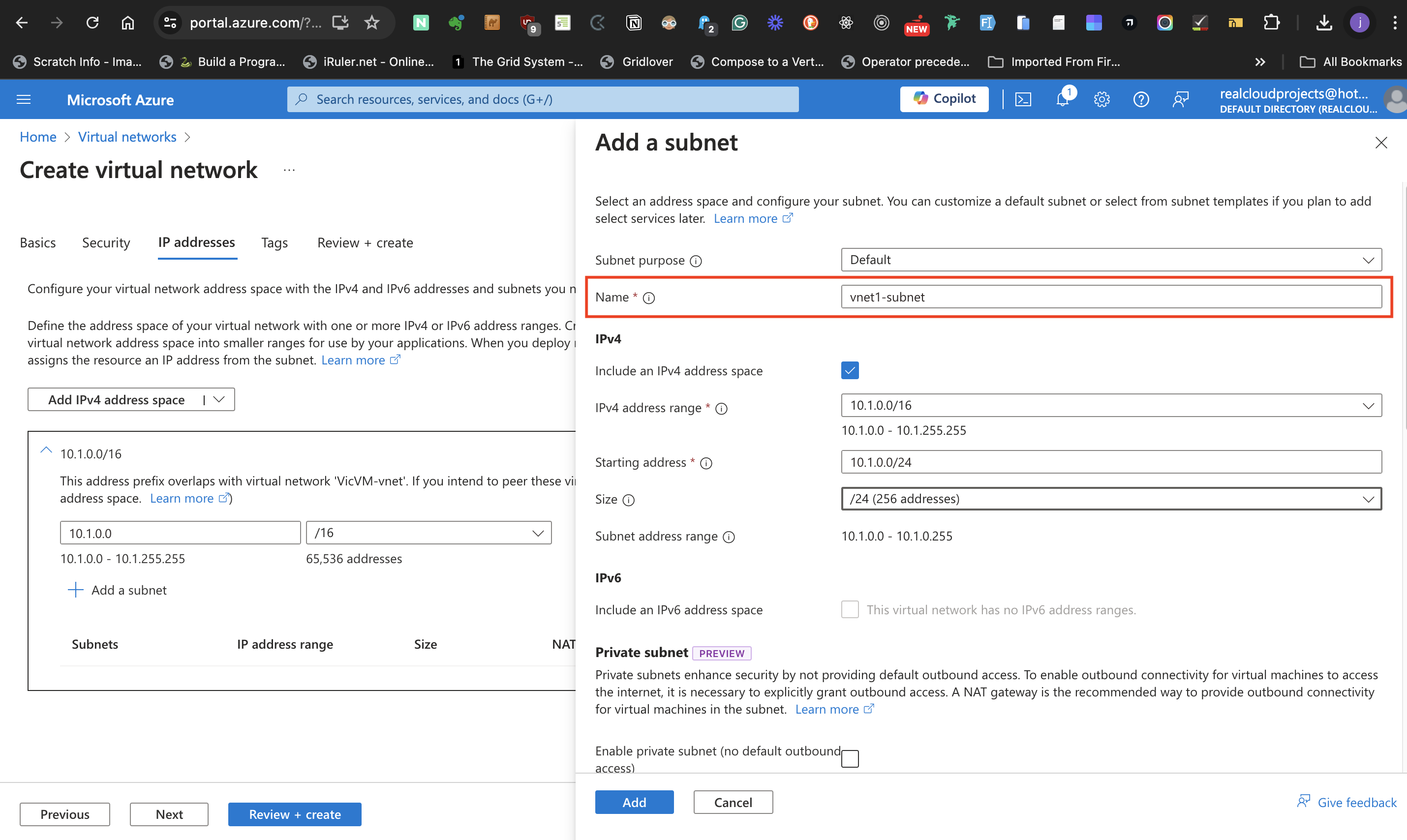Open Azure portal settings gear
Screen dimensions: 1407x840
(x=1102, y=99)
